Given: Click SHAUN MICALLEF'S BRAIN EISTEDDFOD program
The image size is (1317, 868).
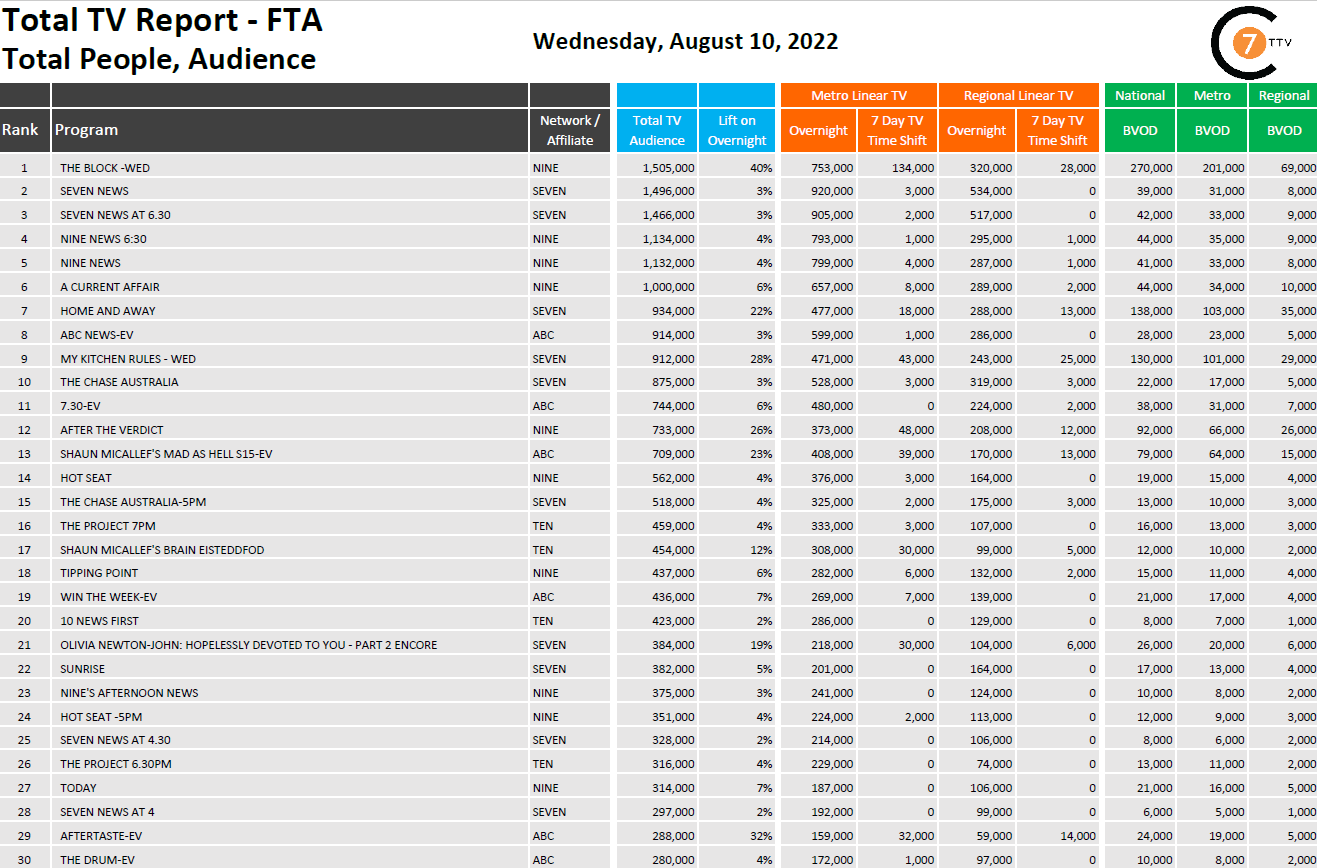Looking at the screenshot, I should tap(162, 550).
